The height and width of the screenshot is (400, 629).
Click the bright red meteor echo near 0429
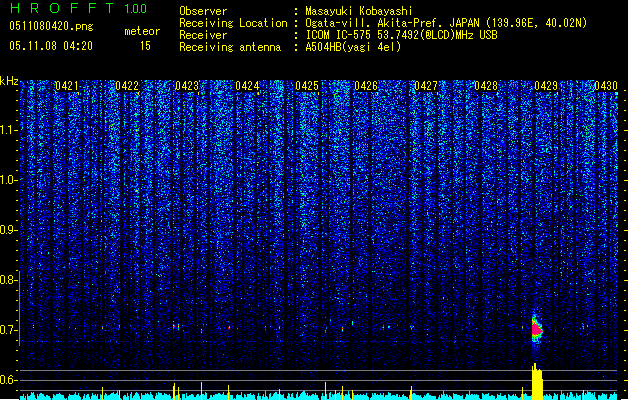(537, 329)
